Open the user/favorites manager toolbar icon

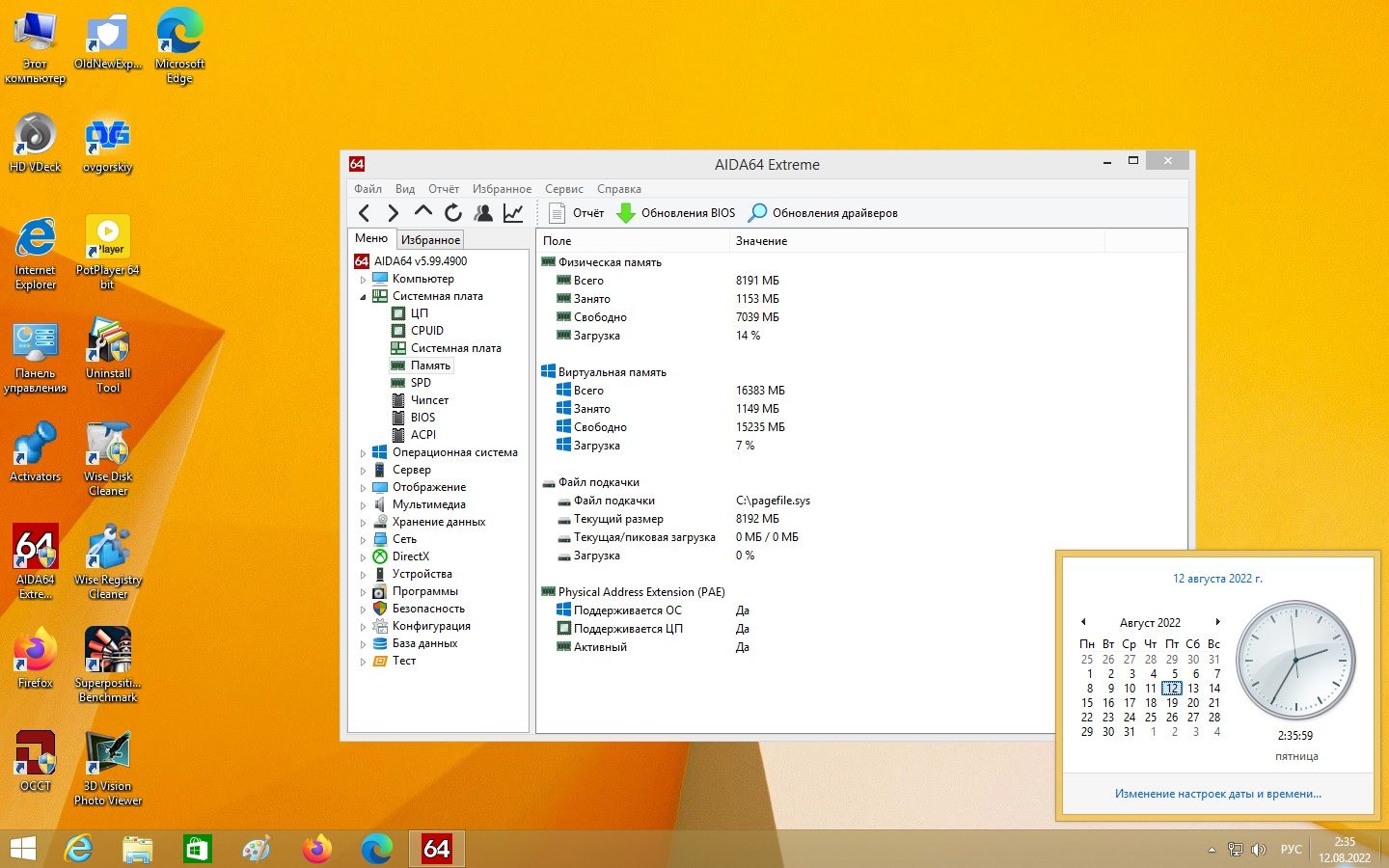tap(483, 213)
